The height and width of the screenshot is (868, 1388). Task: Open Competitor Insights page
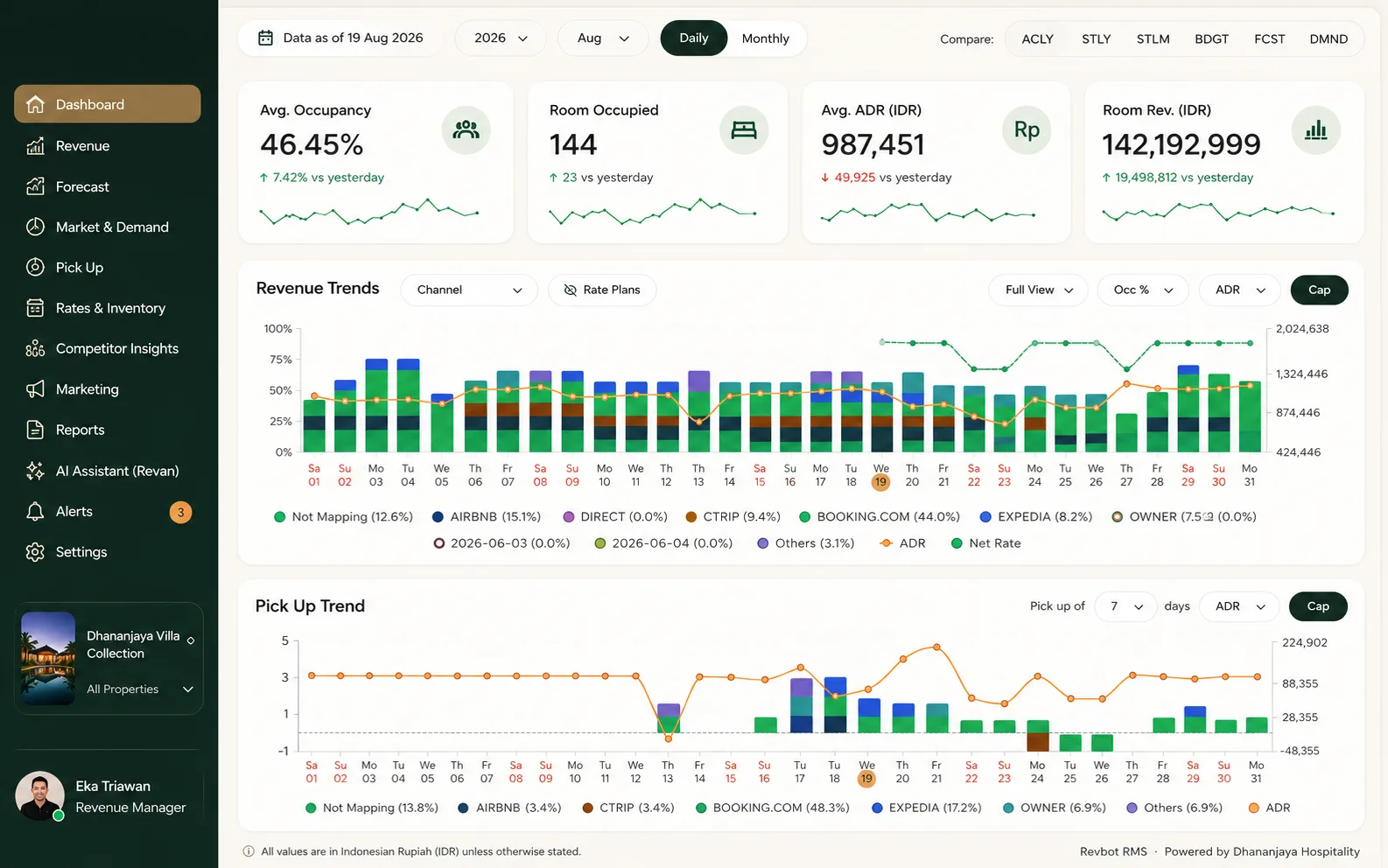[x=108, y=348]
